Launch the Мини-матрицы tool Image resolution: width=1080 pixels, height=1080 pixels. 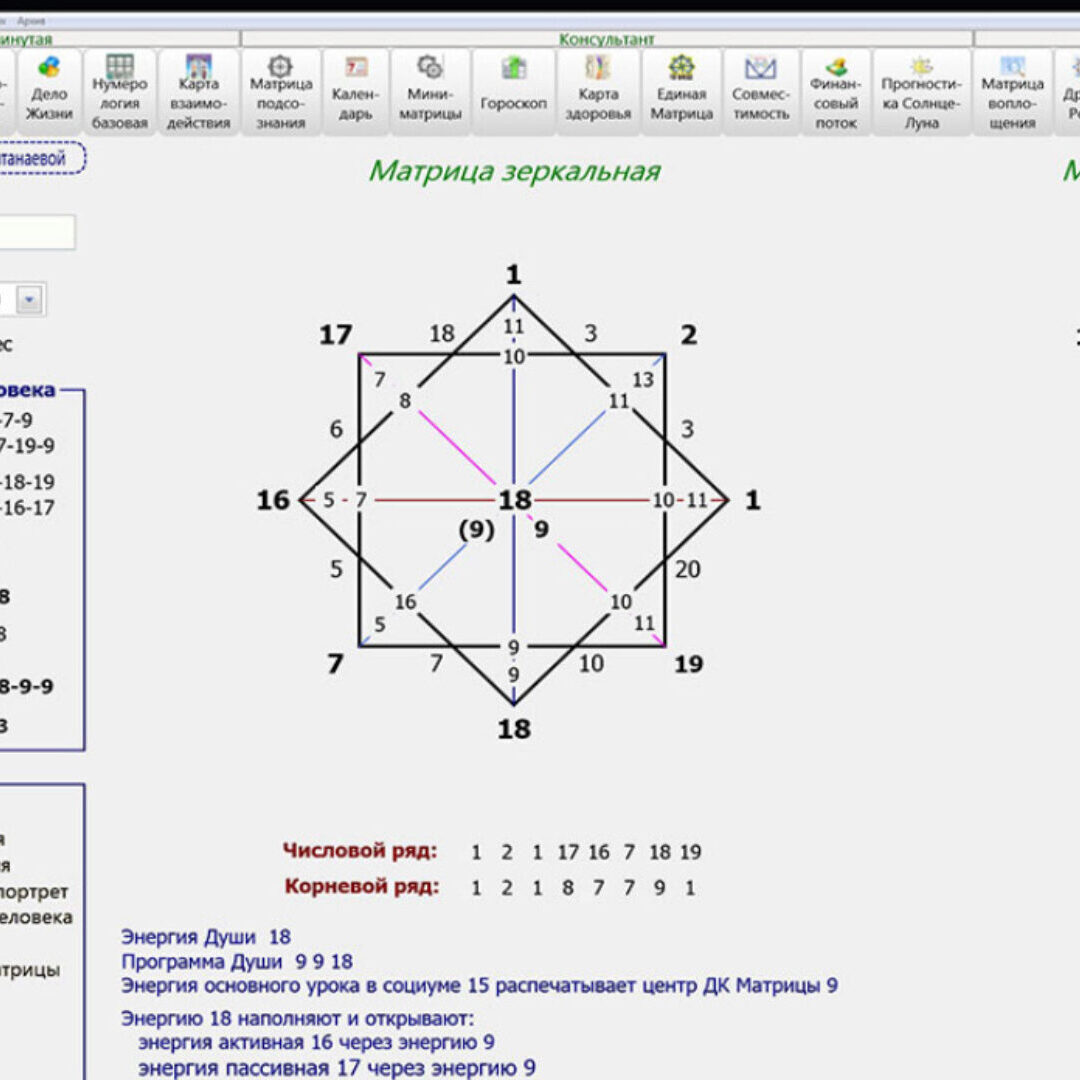point(430,92)
